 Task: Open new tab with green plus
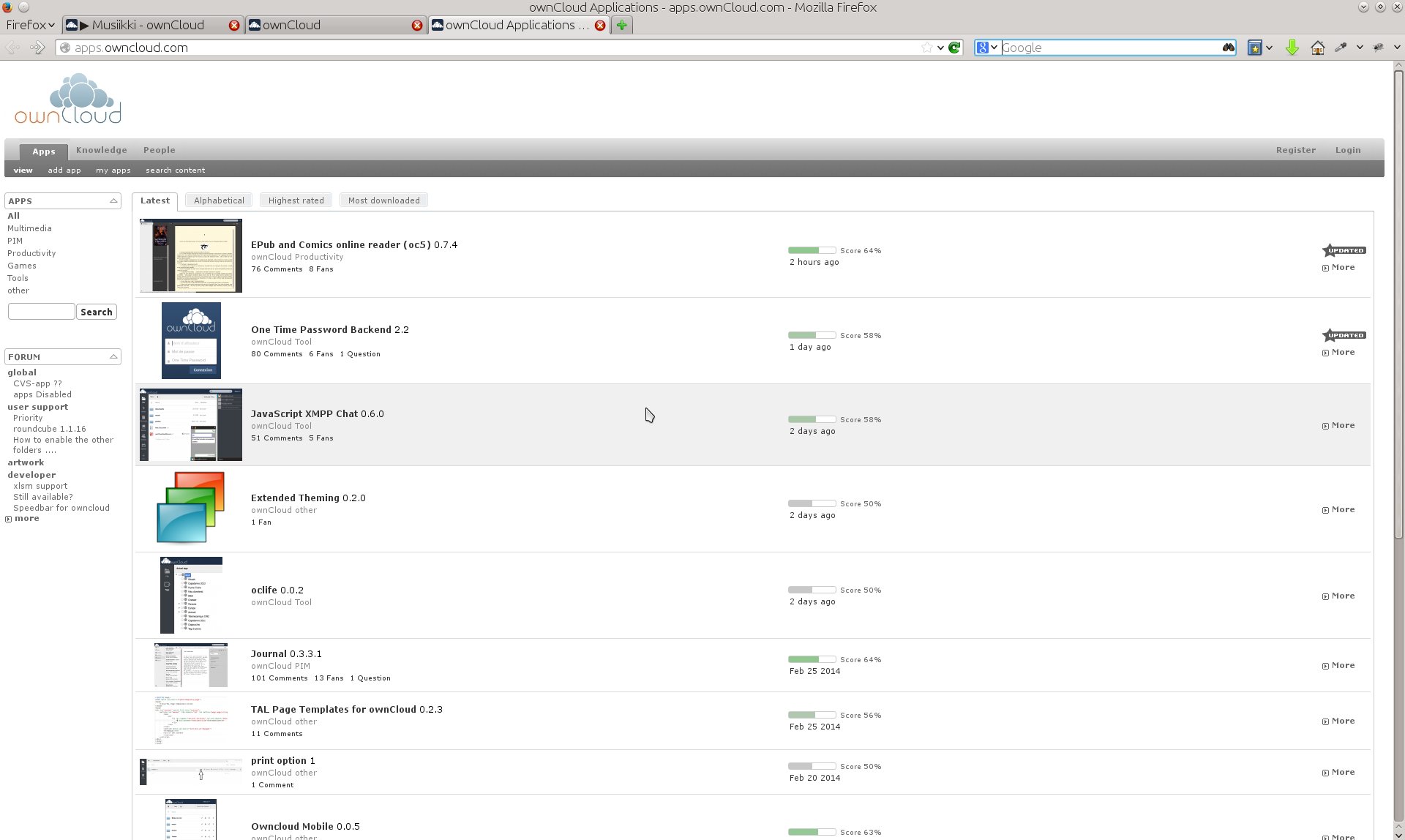tap(622, 25)
